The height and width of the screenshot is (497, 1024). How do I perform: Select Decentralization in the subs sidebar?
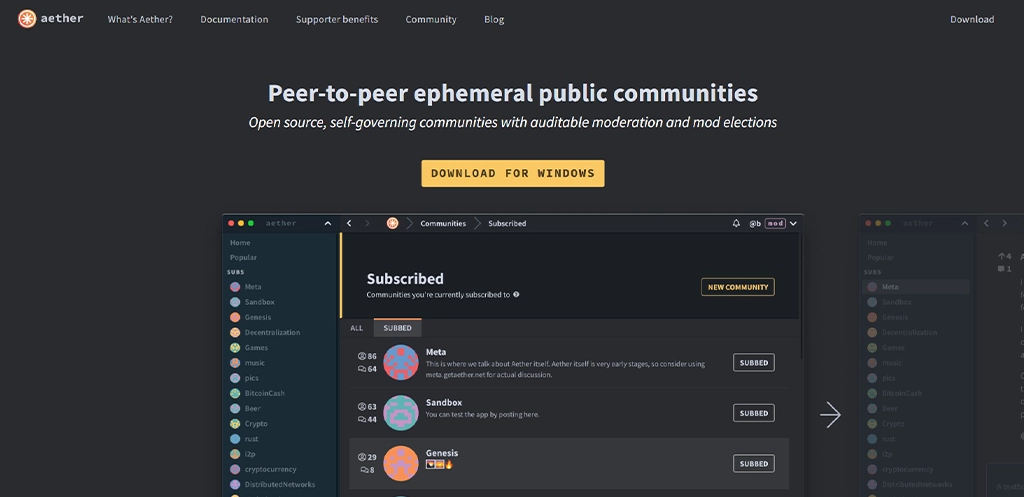coord(271,332)
